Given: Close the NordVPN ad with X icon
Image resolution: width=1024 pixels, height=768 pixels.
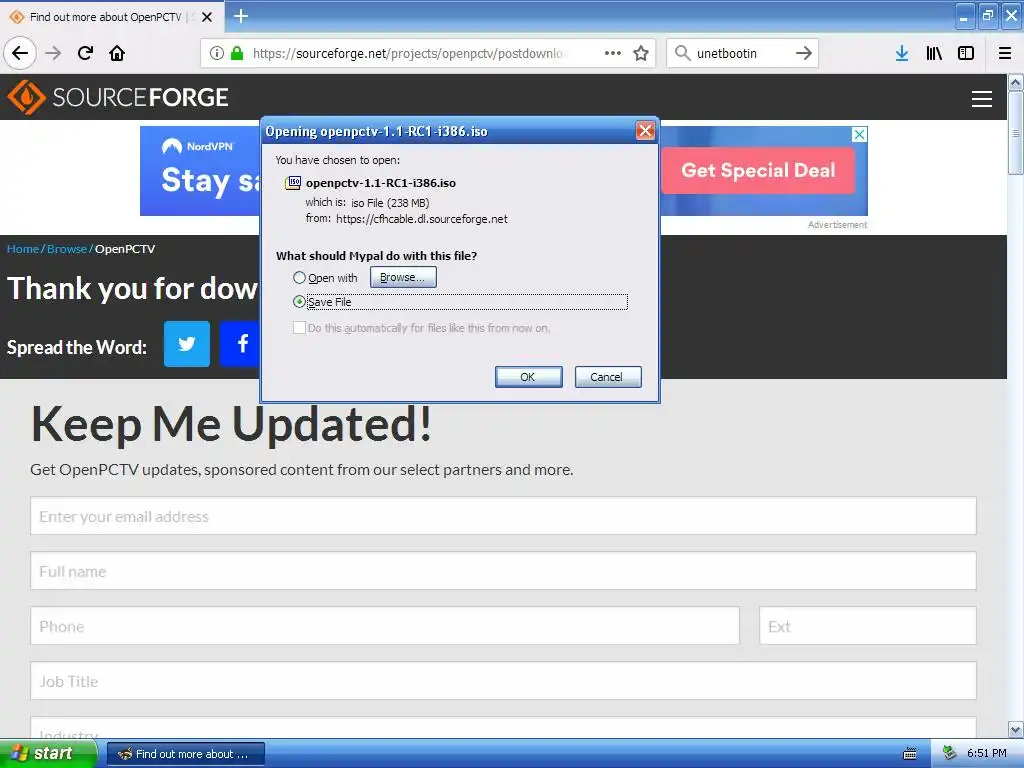Looking at the screenshot, I should pos(859,134).
